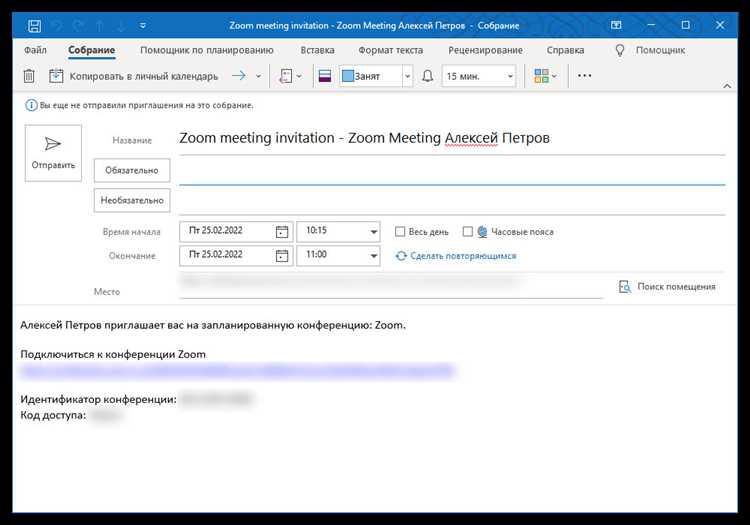Click the Место location field
Screen dimensions: 750x525
(391, 286)
